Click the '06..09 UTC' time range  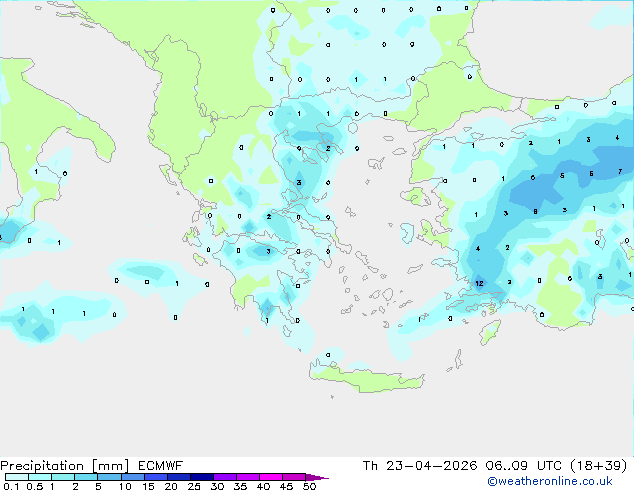[x=523, y=466]
